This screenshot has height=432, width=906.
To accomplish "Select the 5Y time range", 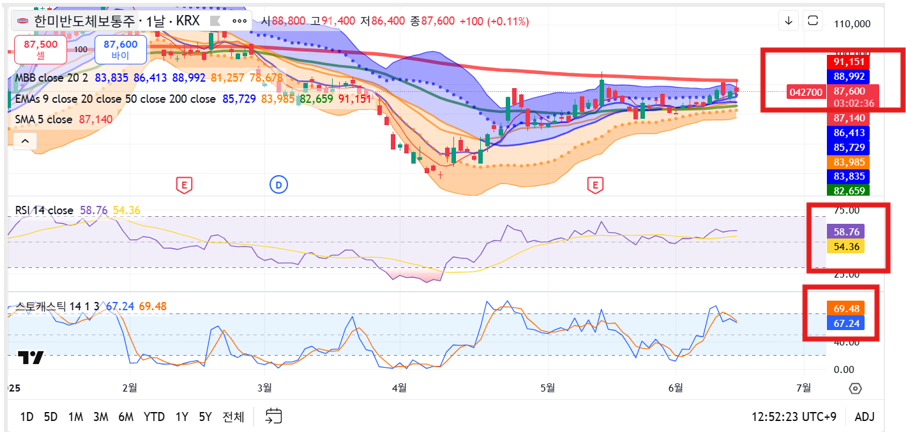I will 205,416.
